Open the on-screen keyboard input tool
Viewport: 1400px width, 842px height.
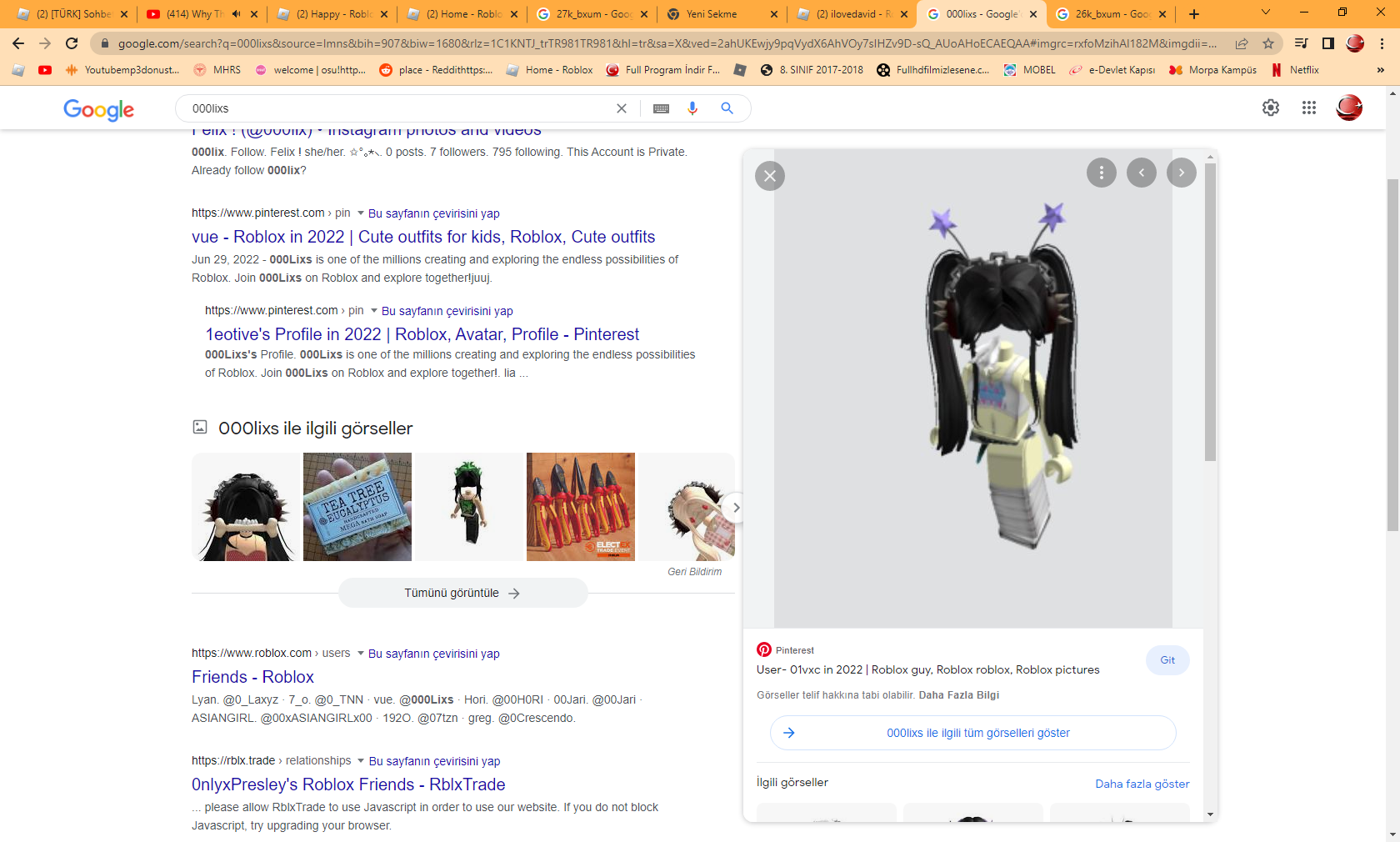tap(661, 108)
